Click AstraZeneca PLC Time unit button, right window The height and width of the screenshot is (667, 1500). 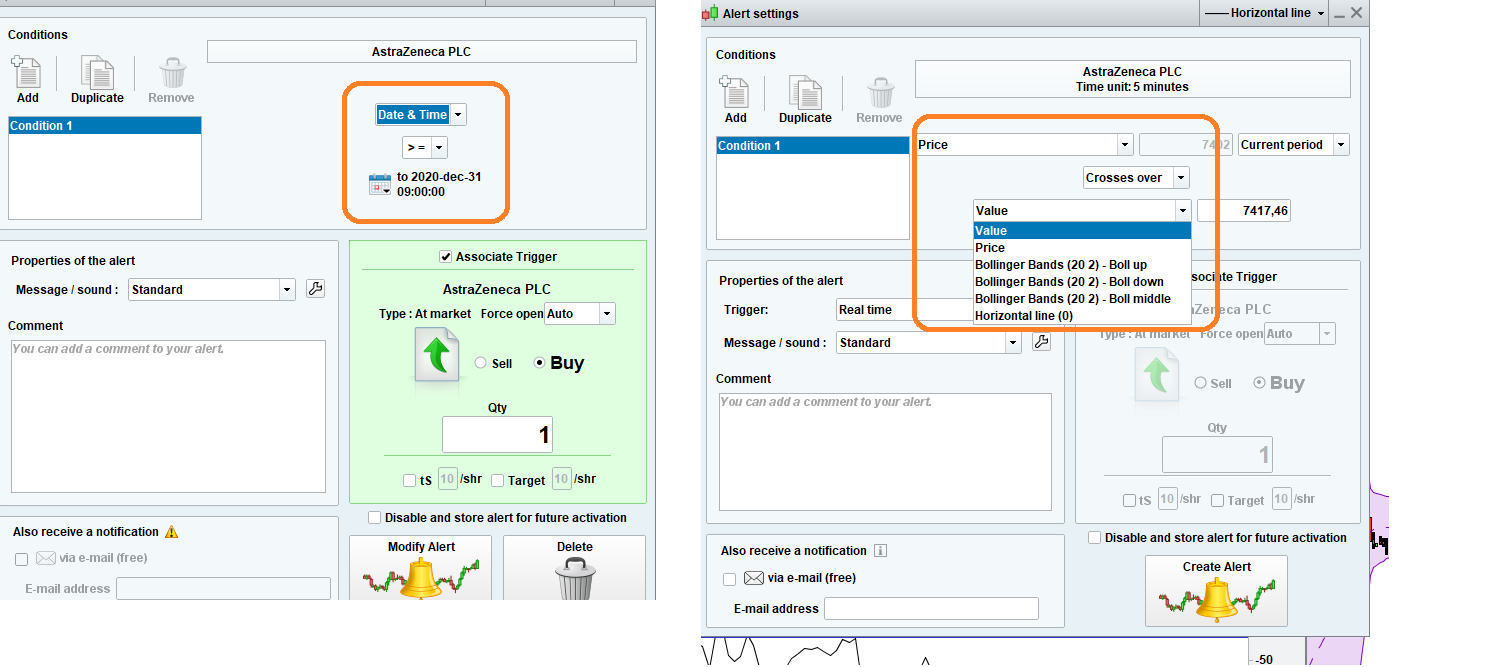[x=1133, y=79]
